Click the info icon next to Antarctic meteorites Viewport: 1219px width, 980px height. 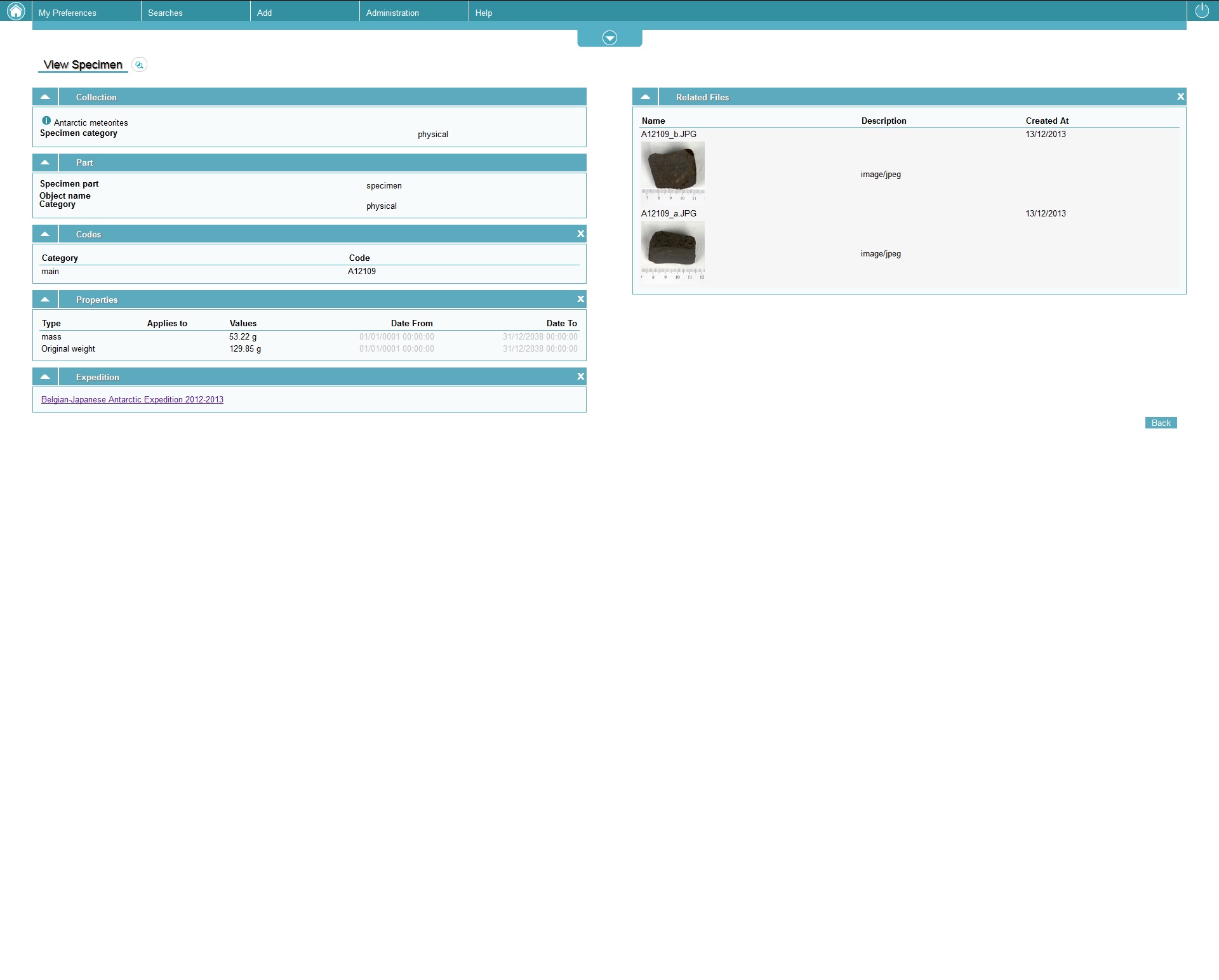pos(46,121)
